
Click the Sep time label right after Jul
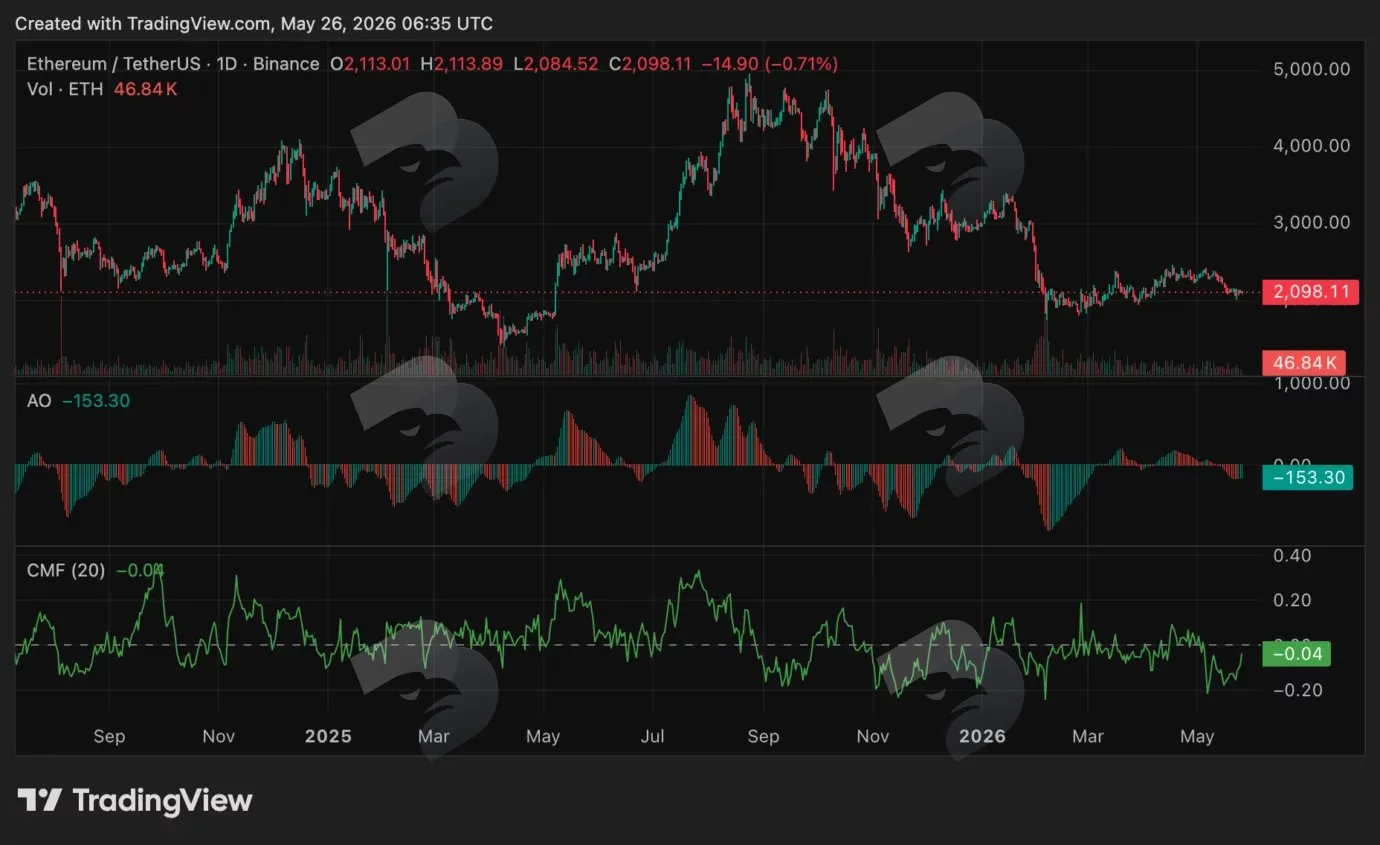tap(763, 736)
